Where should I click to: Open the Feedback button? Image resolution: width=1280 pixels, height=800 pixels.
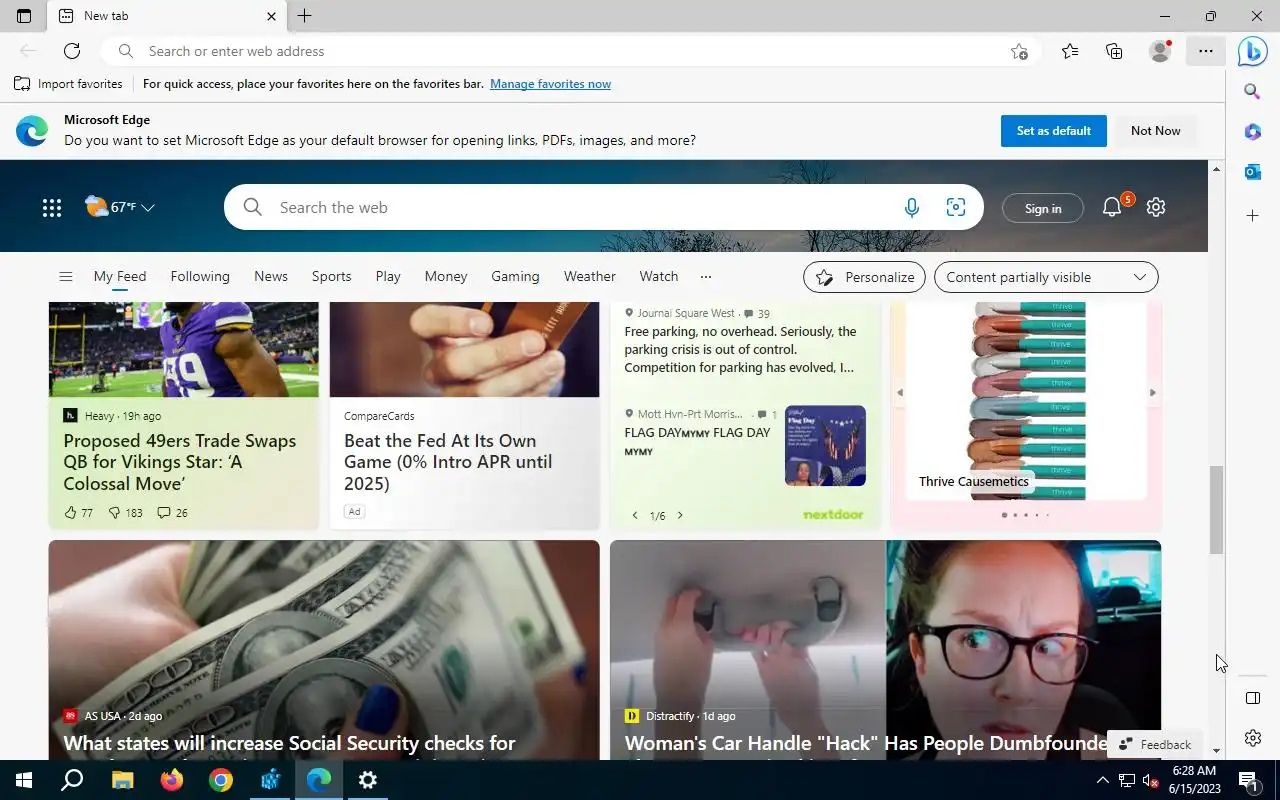(x=1155, y=744)
